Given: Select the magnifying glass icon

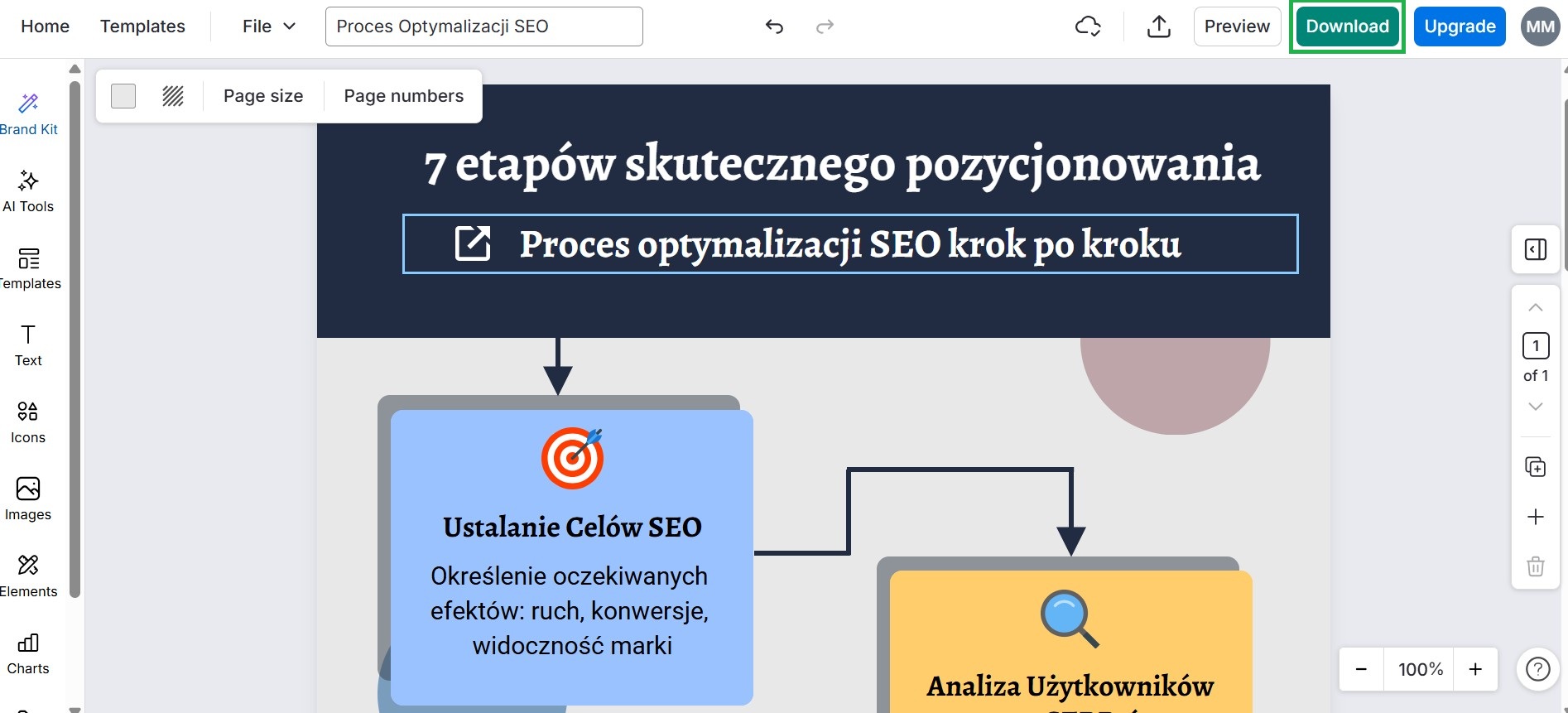Looking at the screenshot, I should (x=1069, y=618).
